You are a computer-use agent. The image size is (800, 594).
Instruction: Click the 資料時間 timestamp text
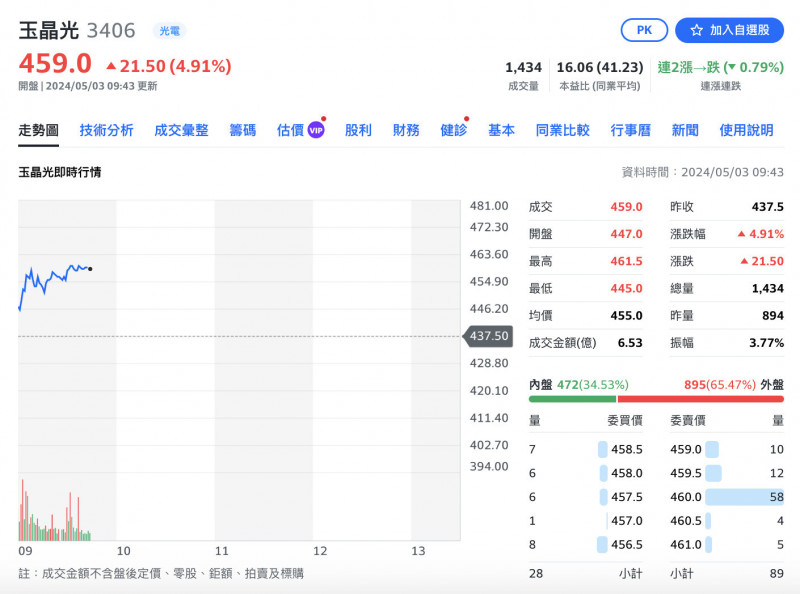[702, 172]
